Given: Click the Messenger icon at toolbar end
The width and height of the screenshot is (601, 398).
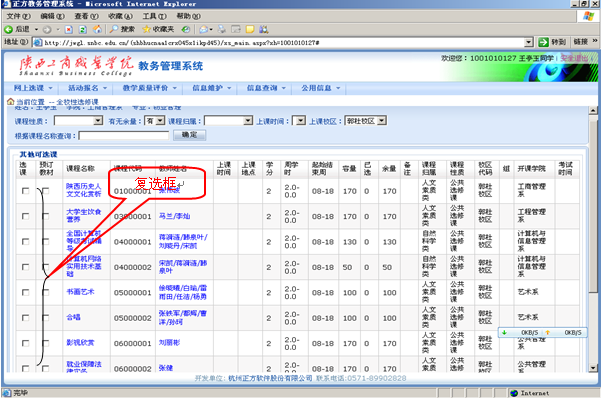Looking at the screenshot, I should [x=264, y=29].
